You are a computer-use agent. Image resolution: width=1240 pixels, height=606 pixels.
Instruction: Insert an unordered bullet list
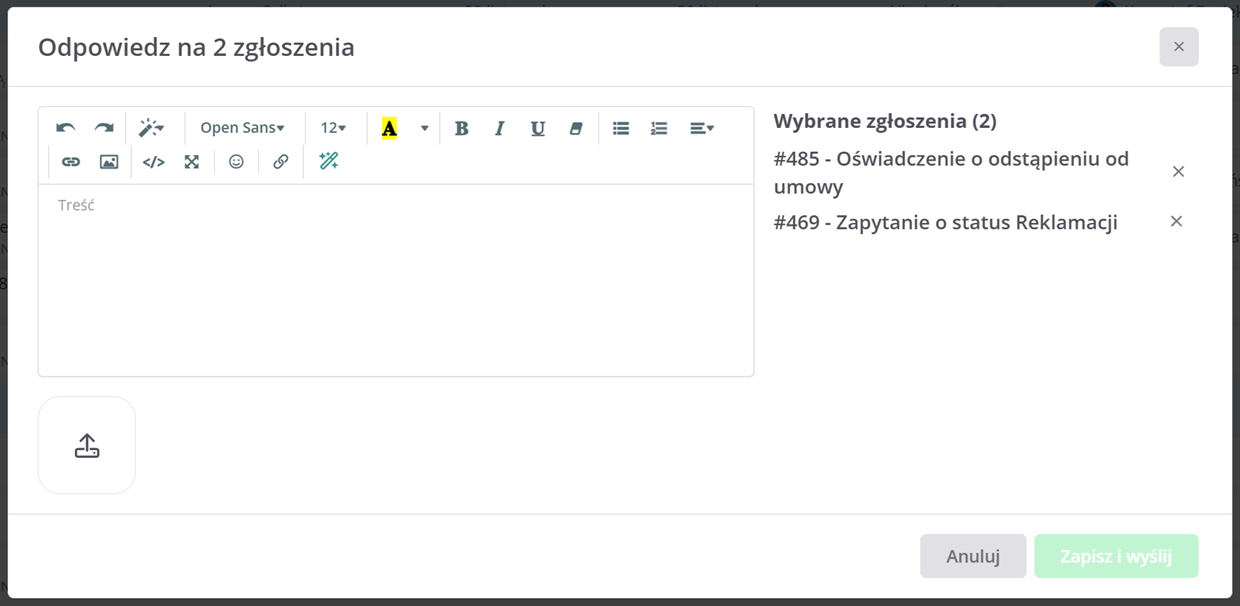coord(621,128)
